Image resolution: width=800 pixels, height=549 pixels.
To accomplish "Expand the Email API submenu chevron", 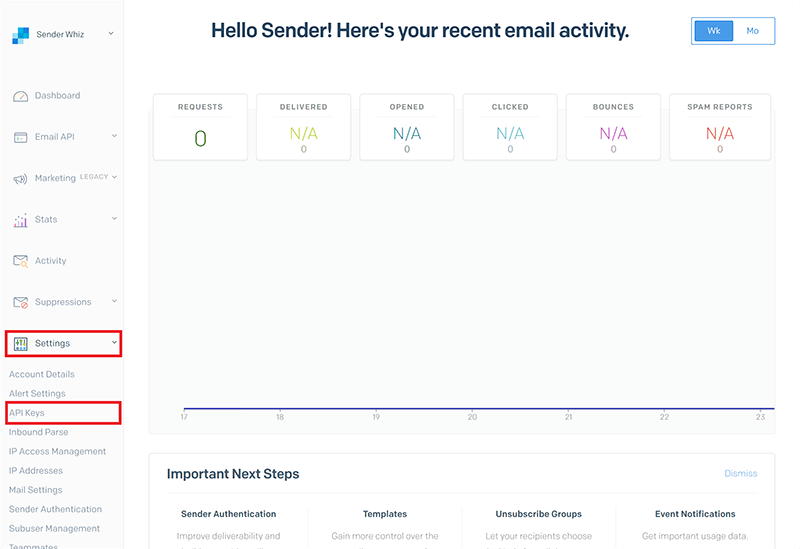I will [x=114, y=137].
